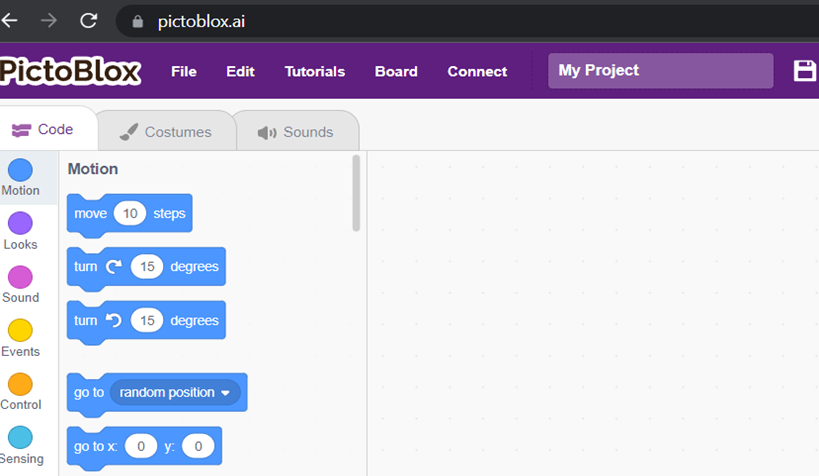Click the padlock site info icon
This screenshot has height=476, width=819.
click(x=137, y=21)
